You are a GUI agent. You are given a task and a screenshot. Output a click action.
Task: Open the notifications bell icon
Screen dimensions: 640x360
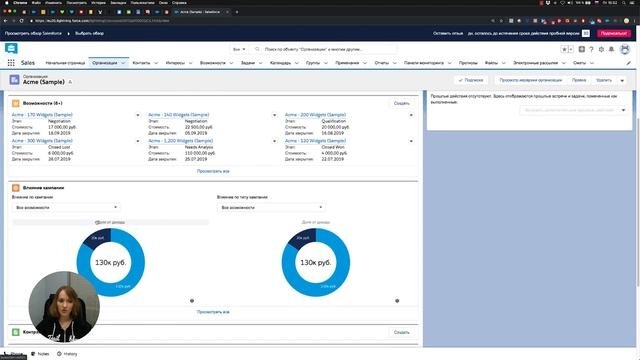pos(611,49)
